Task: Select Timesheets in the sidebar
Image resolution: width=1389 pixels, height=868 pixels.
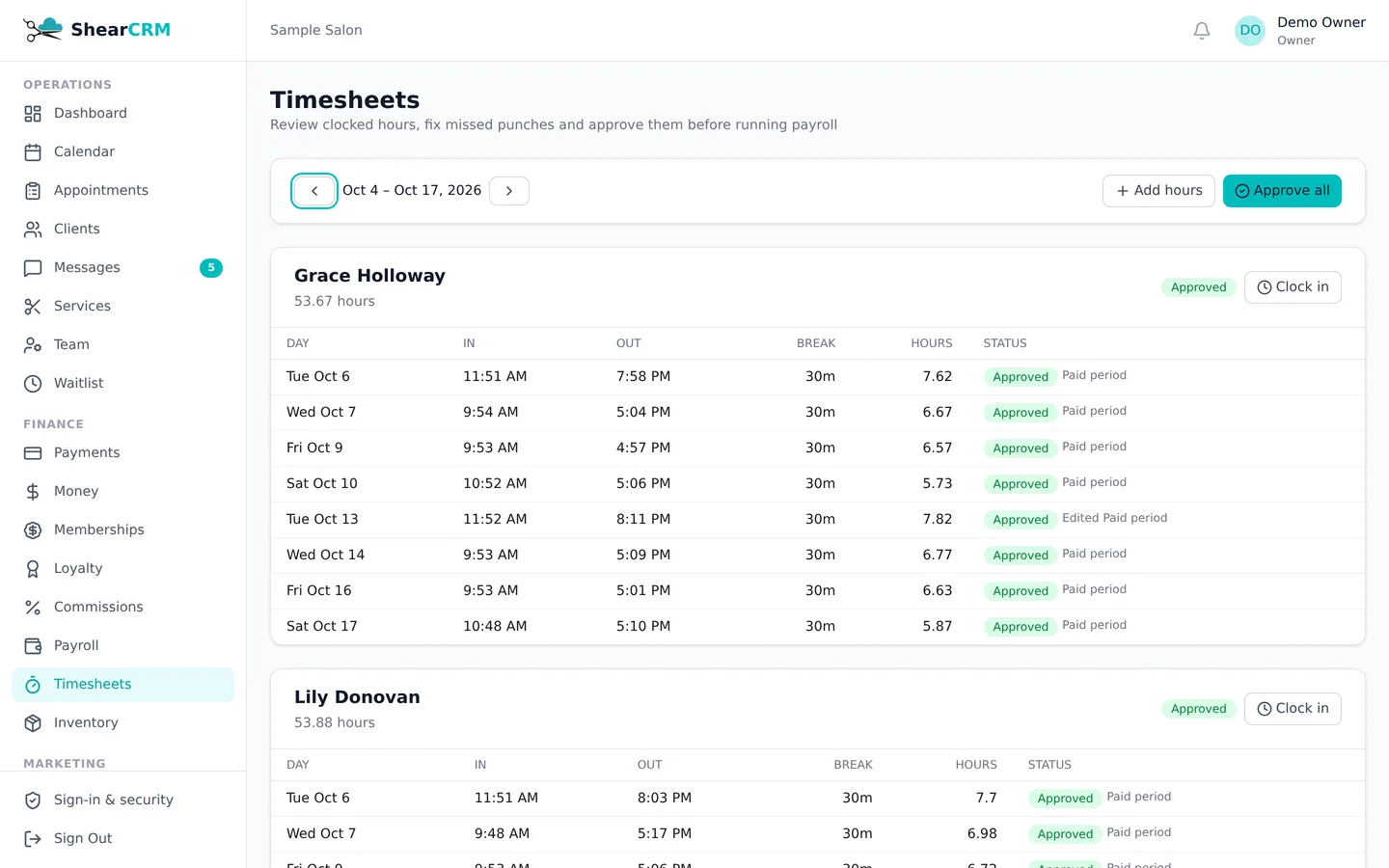Action: [123, 685]
